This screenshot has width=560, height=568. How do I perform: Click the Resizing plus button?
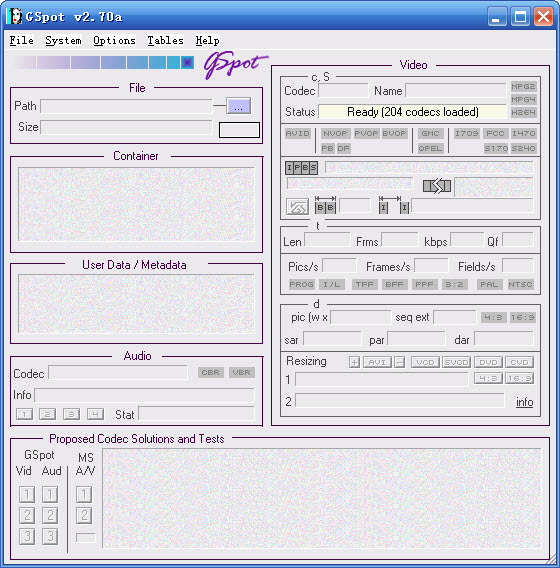(355, 362)
